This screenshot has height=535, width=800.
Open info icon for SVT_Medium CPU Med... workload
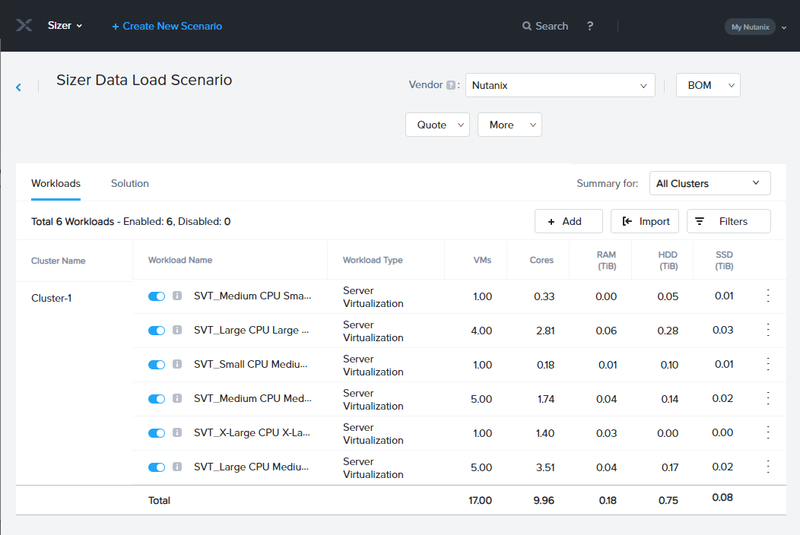tap(177, 398)
